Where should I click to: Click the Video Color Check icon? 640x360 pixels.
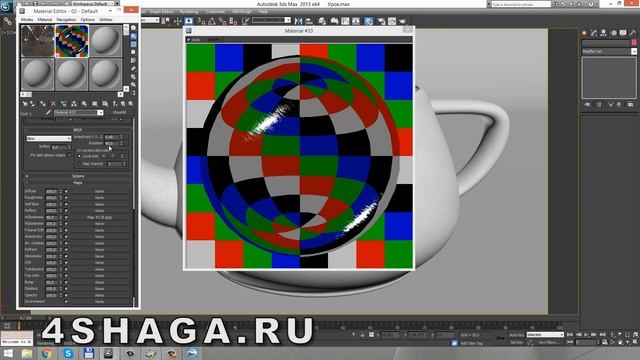[x=133, y=60]
